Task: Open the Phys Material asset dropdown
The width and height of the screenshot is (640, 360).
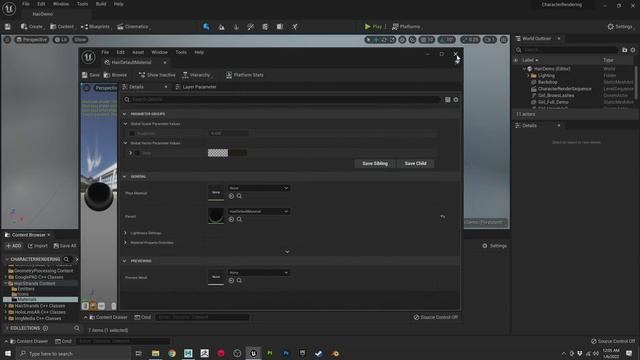Action: 259,188
